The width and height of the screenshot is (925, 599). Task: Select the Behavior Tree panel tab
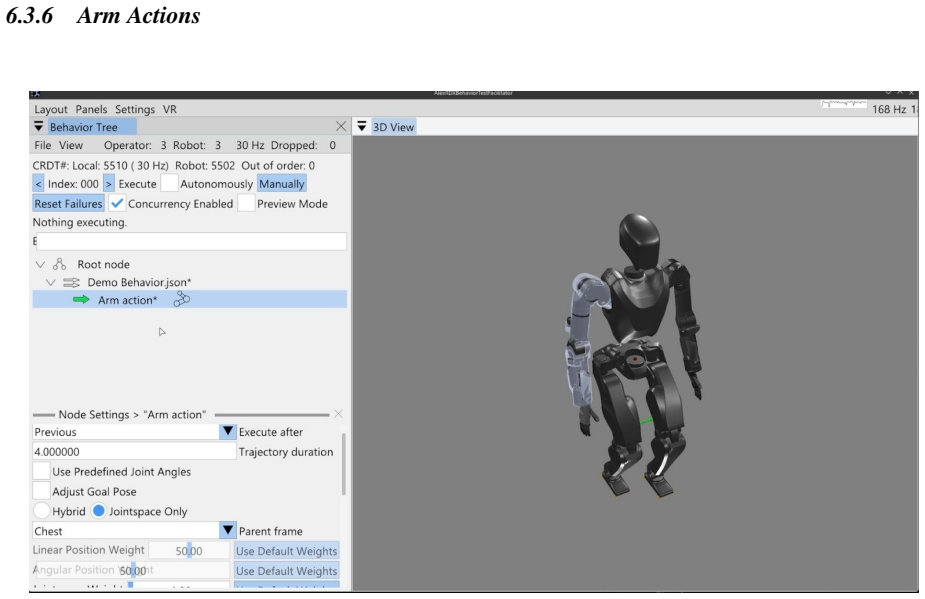tap(91, 127)
